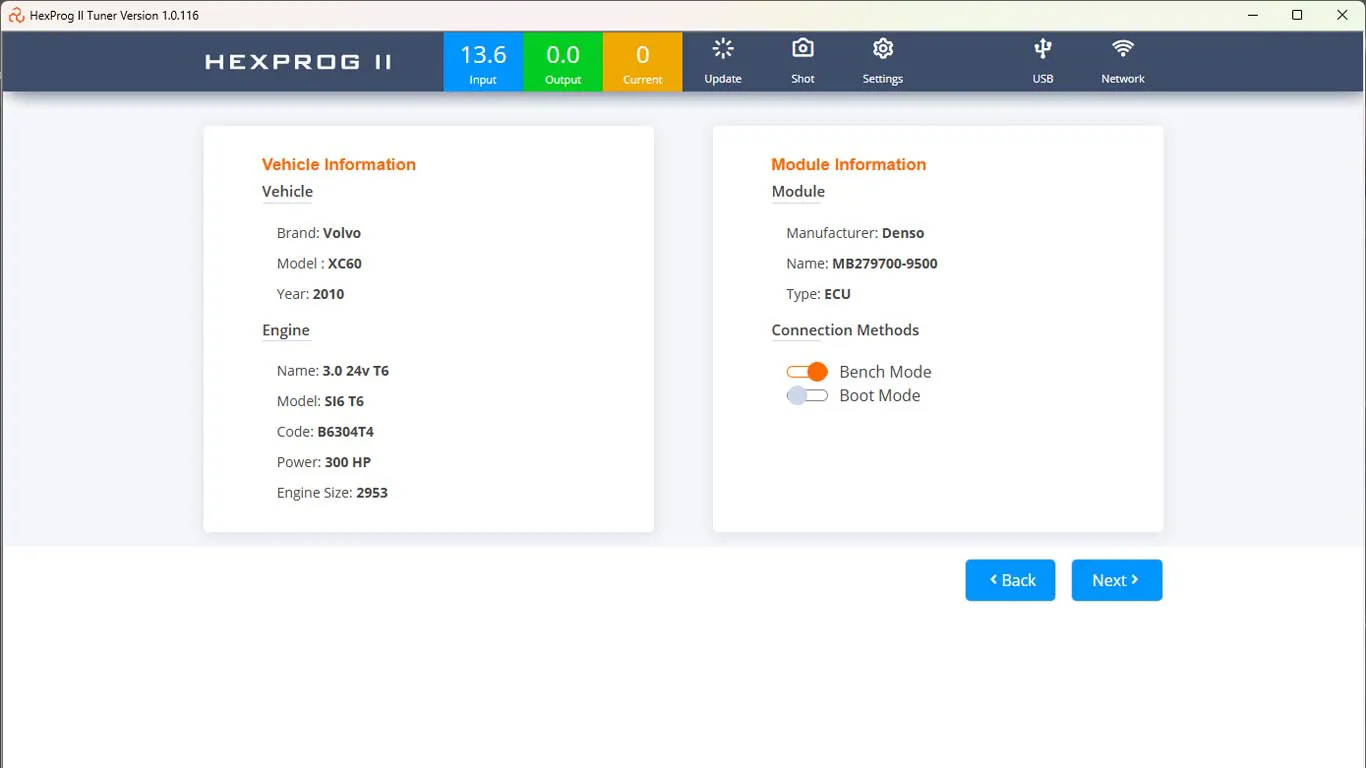This screenshot has width=1366, height=768.
Task: Click the 13.6 Input voltage tile
Action: tap(483, 62)
